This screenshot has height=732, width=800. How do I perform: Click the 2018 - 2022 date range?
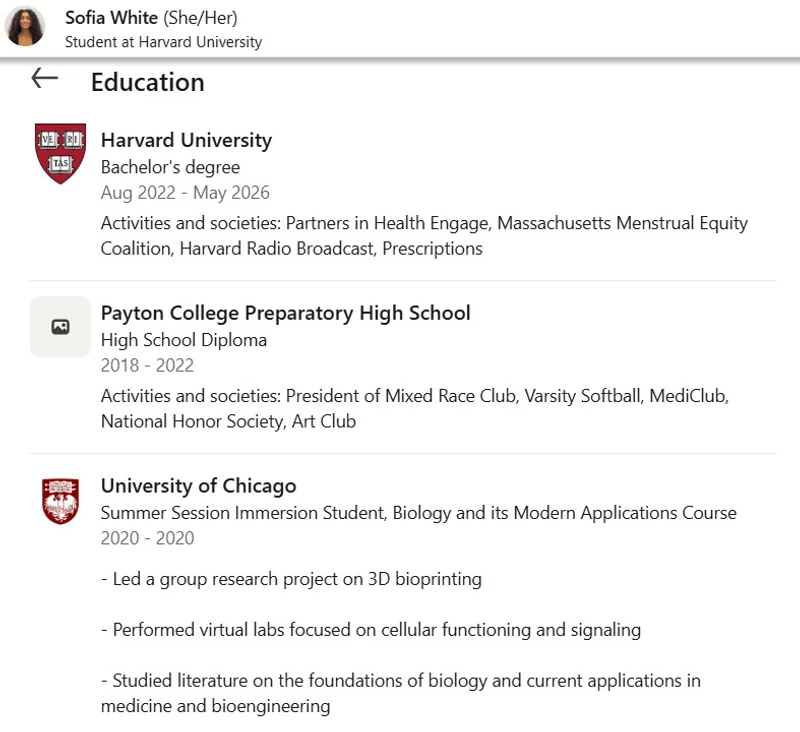pos(147,366)
